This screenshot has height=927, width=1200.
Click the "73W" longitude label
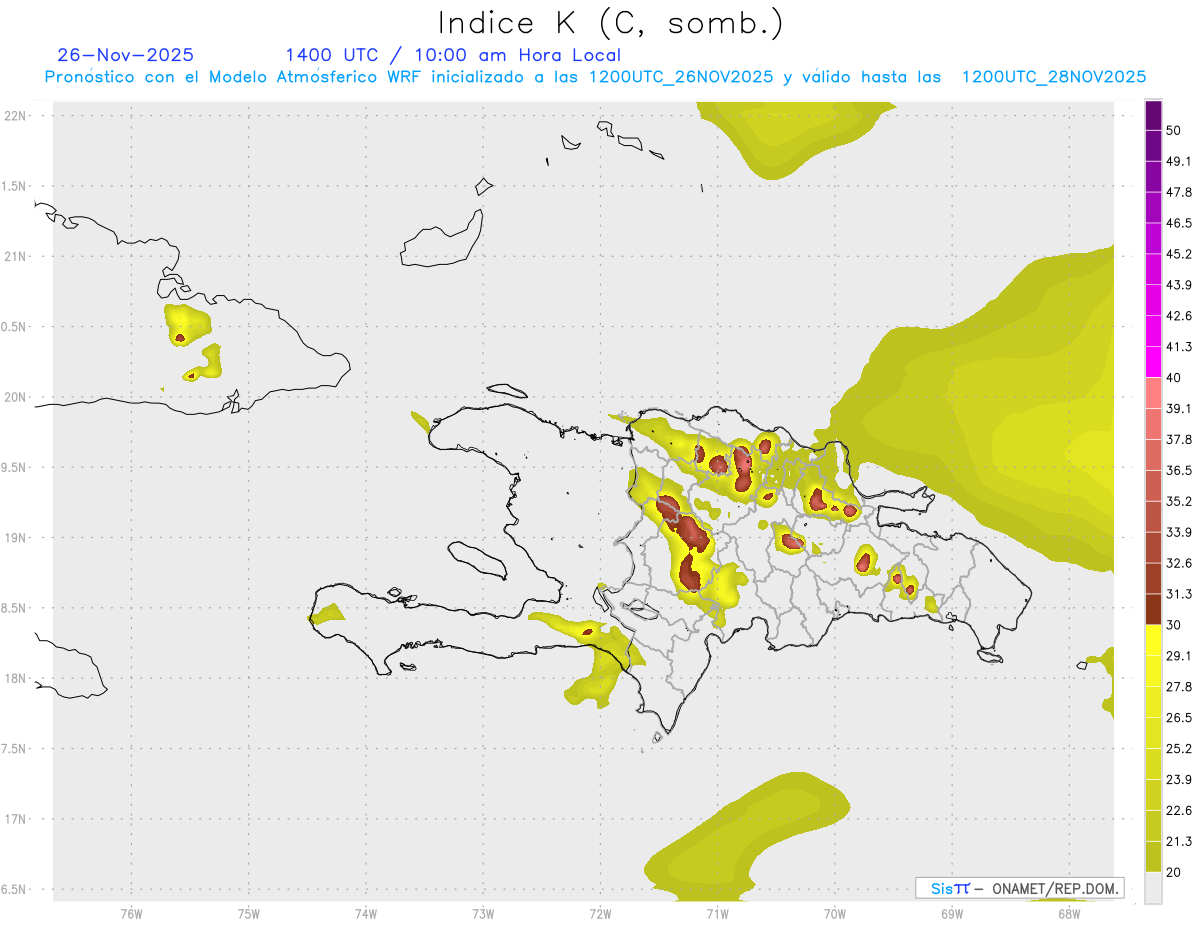[483, 913]
